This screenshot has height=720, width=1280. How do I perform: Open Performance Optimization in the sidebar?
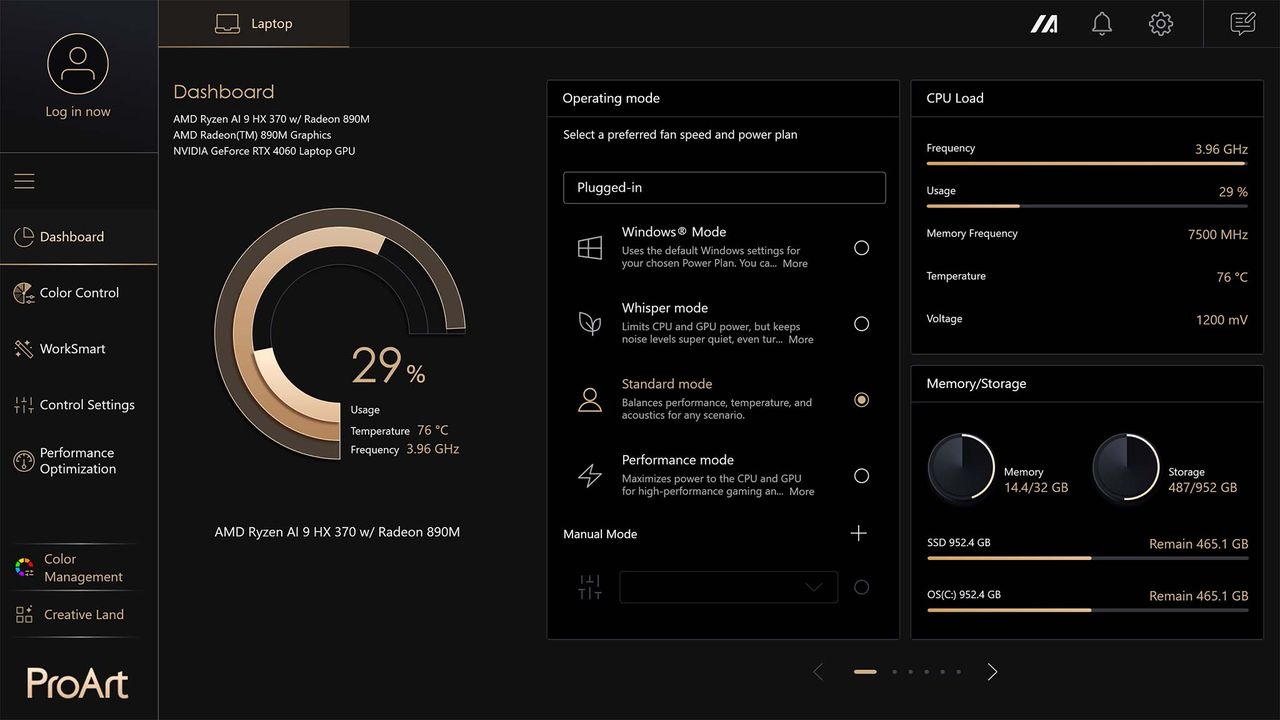pyautogui.click(x=79, y=461)
